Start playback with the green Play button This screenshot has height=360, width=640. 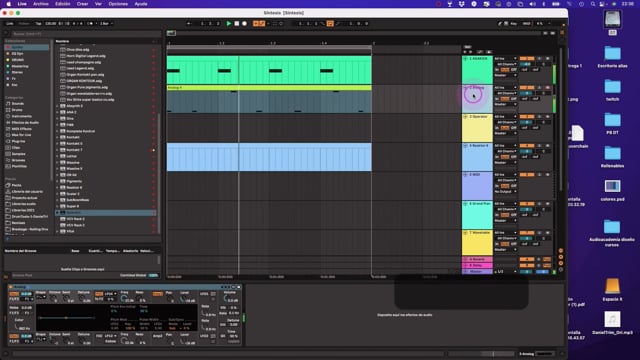[229, 24]
